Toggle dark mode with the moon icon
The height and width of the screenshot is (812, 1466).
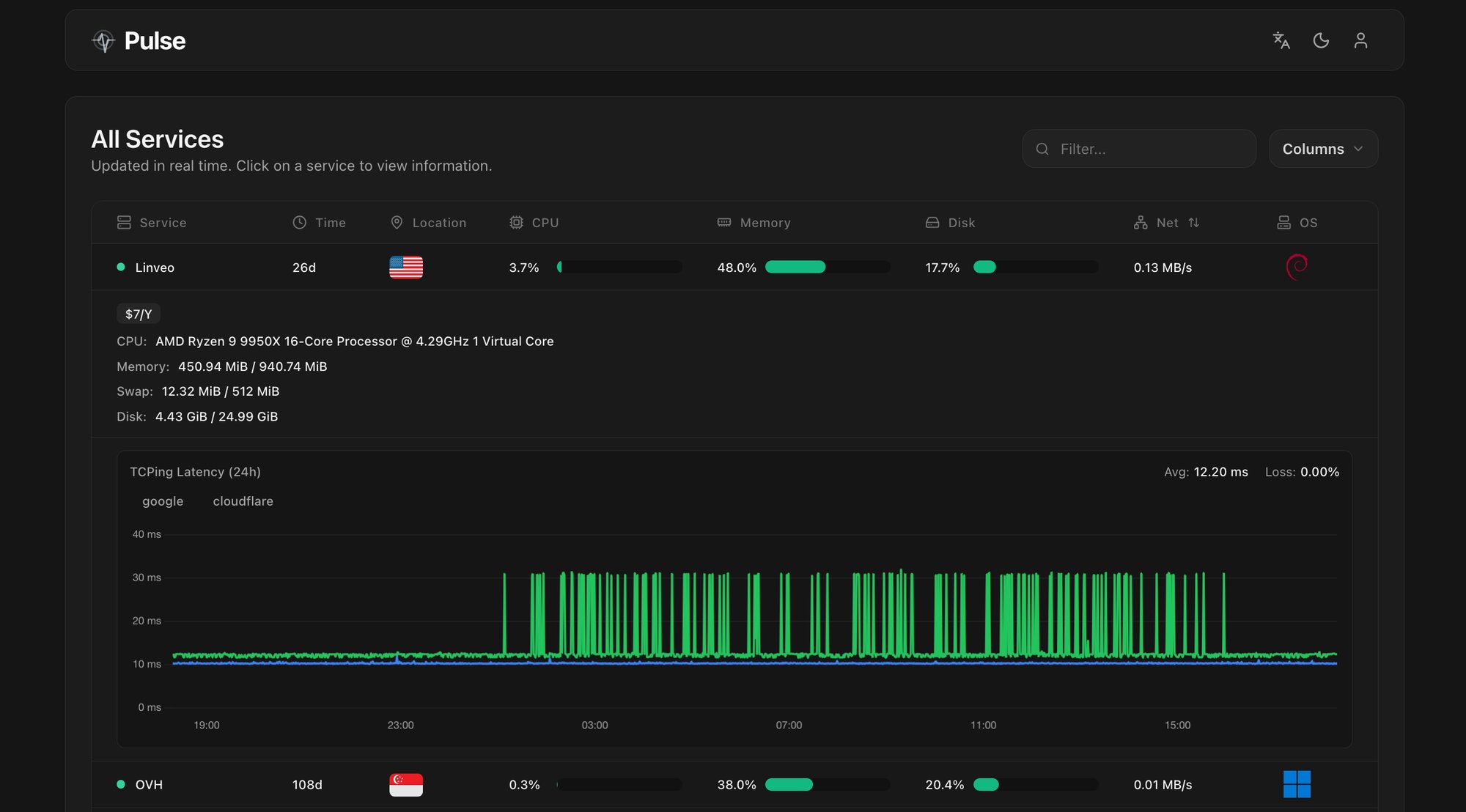point(1321,40)
